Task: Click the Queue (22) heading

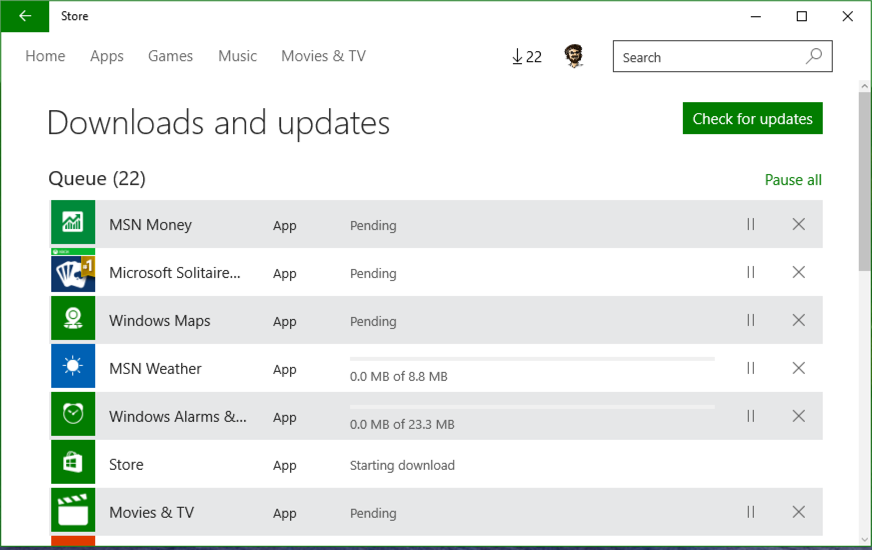Action: 97,179
